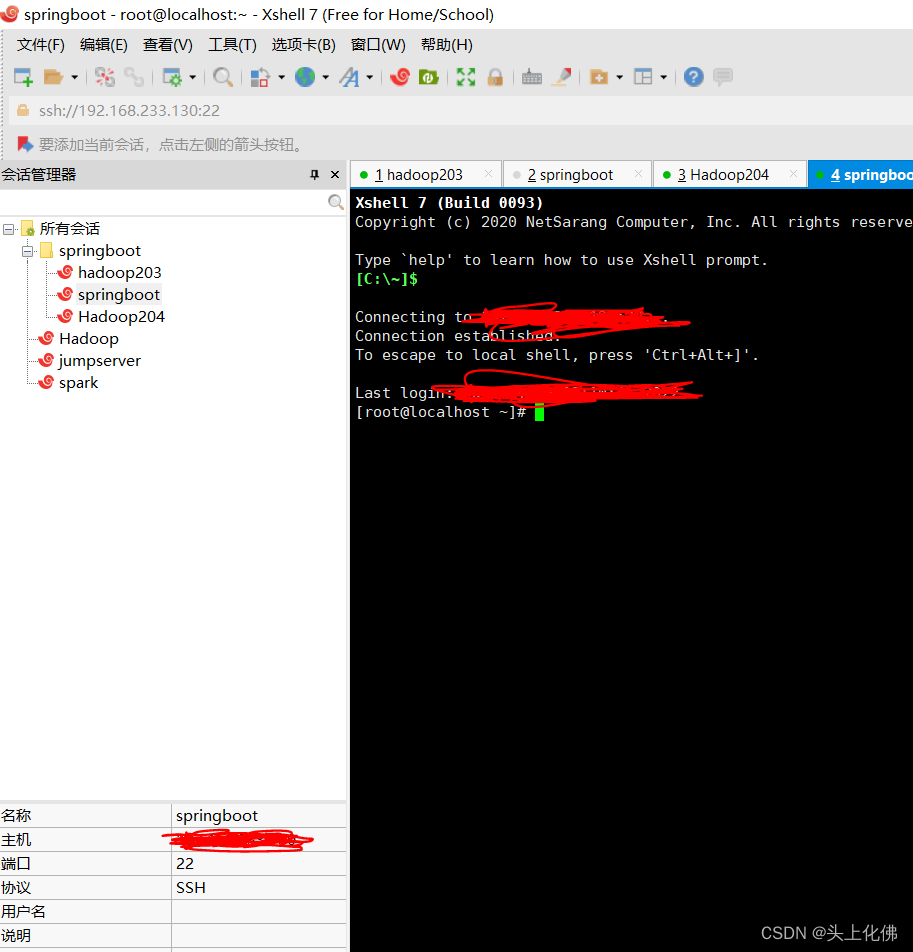Click the highlight marker pen icon
This screenshot has height=952, width=913.
click(562, 77)
